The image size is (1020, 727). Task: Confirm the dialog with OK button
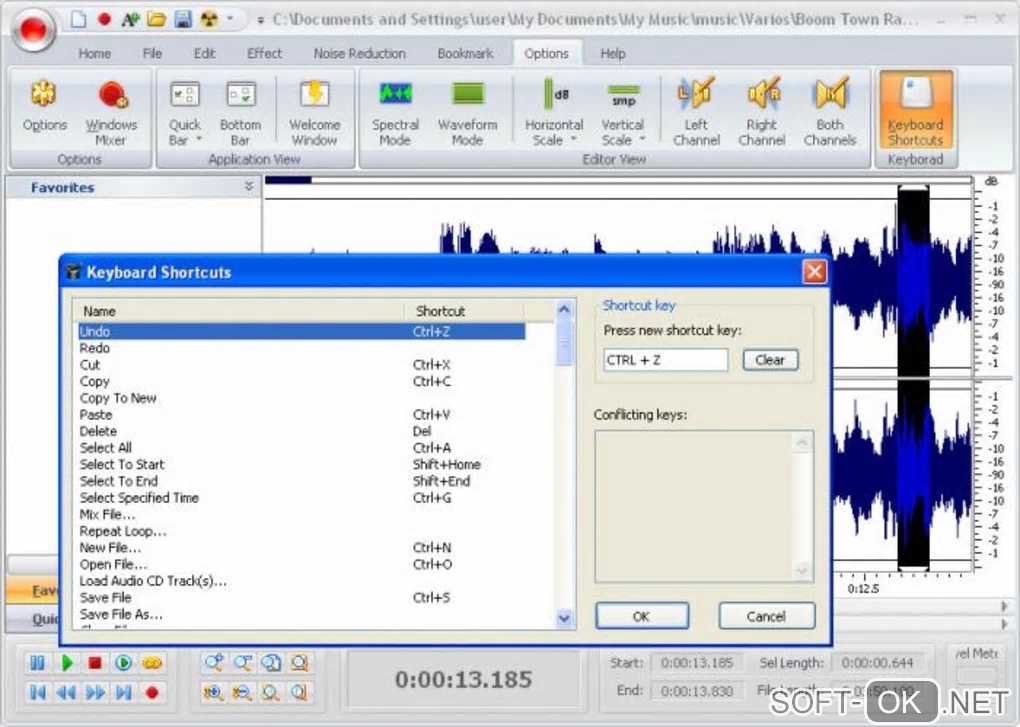click(641, 616)
